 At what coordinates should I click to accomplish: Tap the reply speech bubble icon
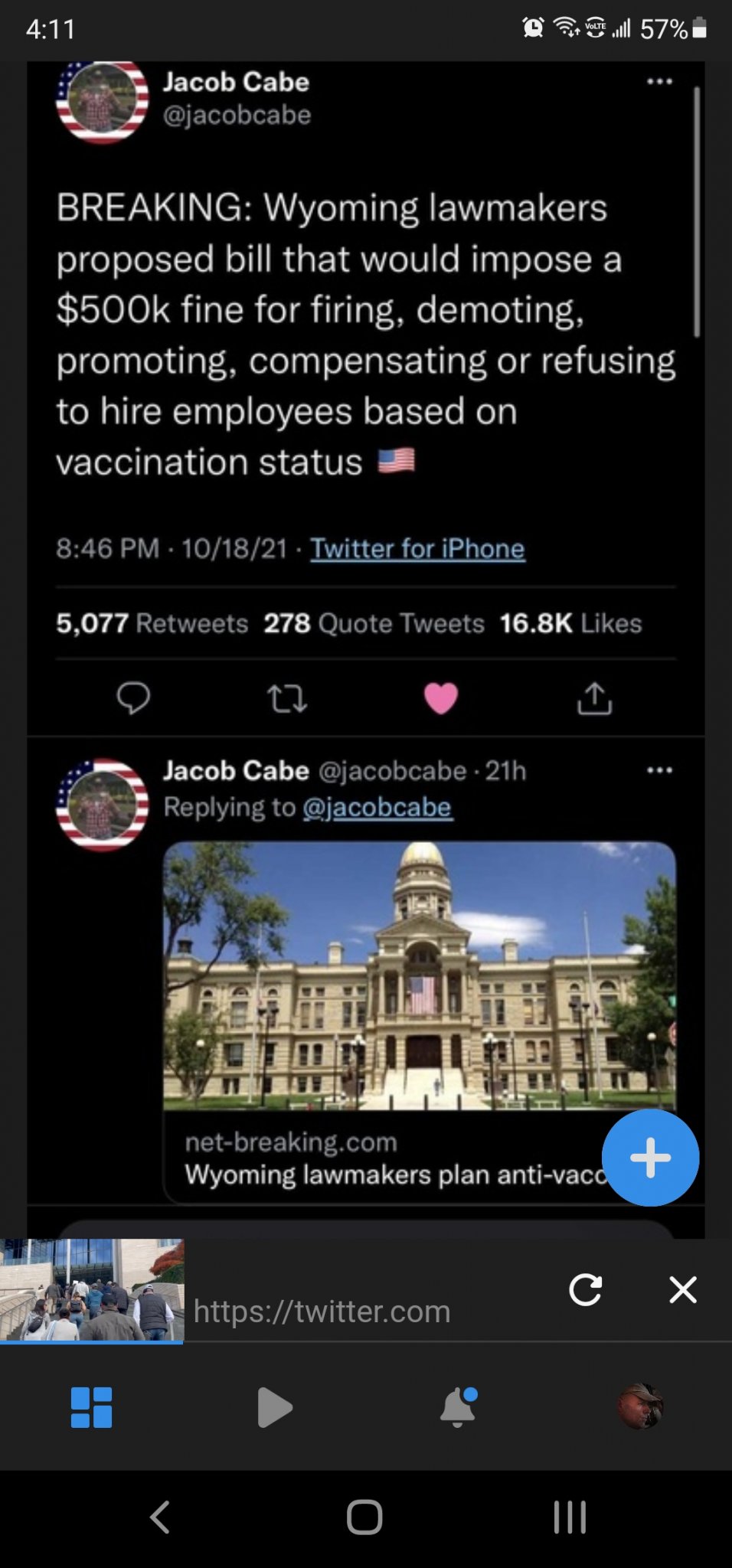(133, 697)
